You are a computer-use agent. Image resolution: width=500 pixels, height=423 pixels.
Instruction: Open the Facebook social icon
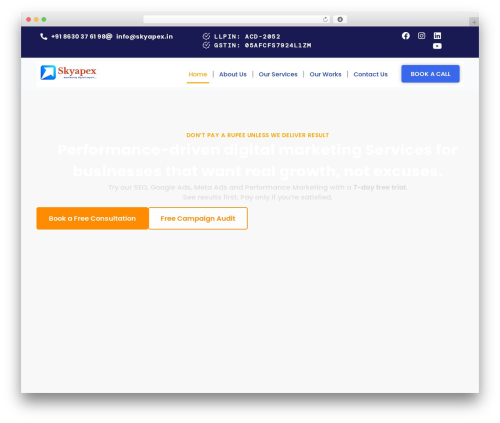pyautogui.click(x=406, y=36)
